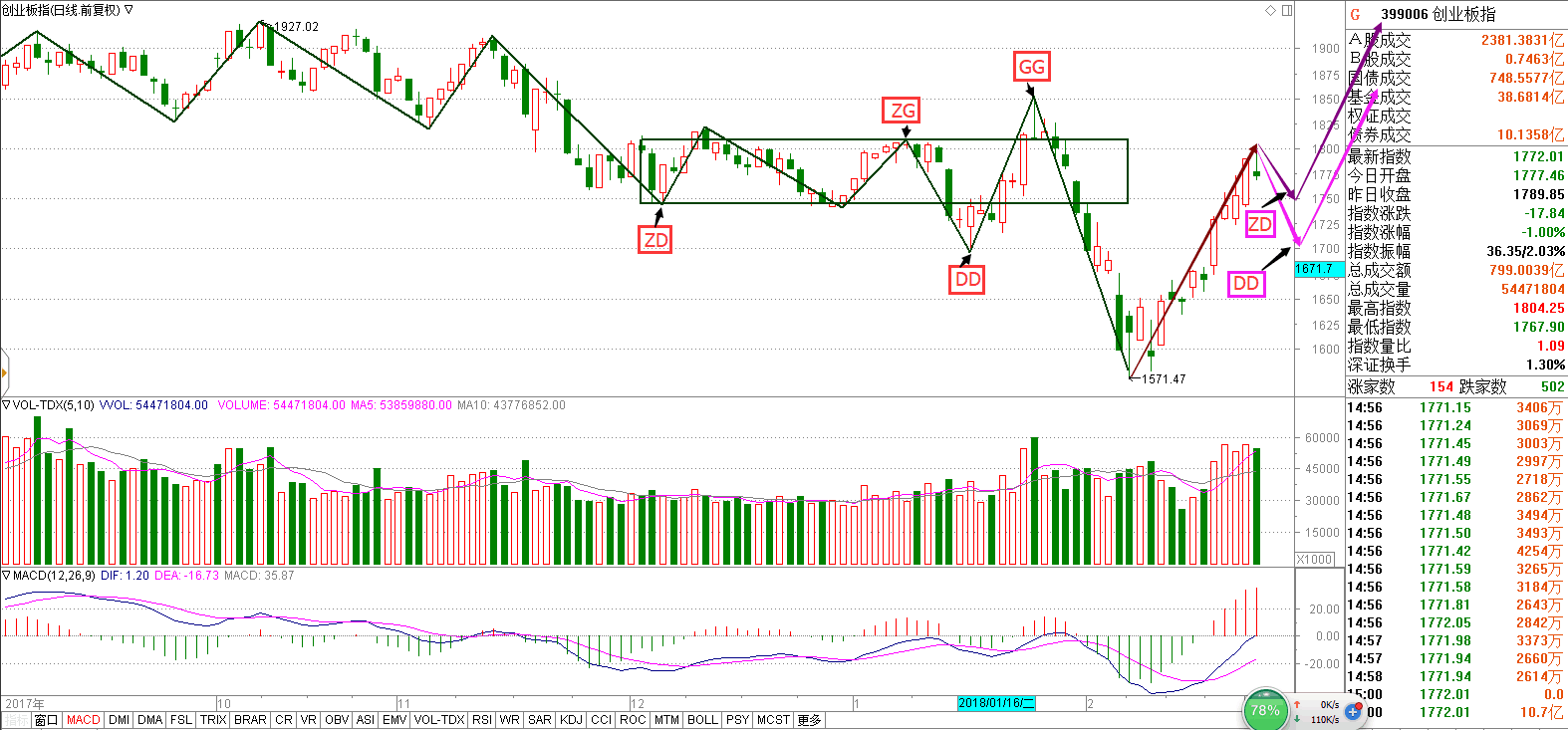The image size is (1568, 730).
Task: Click the 国债成交 value 748.5577亿
Action: [1527, 78]
